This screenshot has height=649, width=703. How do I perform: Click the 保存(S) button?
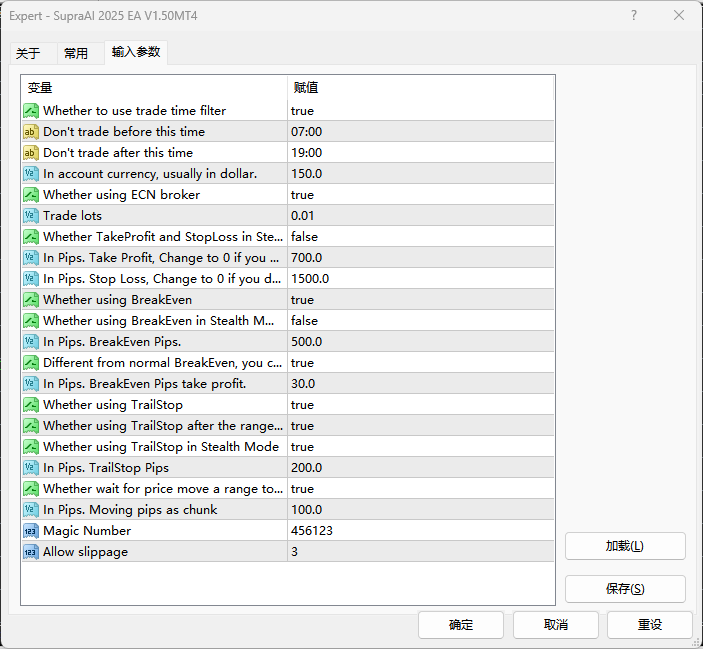[x=625, y=589]
